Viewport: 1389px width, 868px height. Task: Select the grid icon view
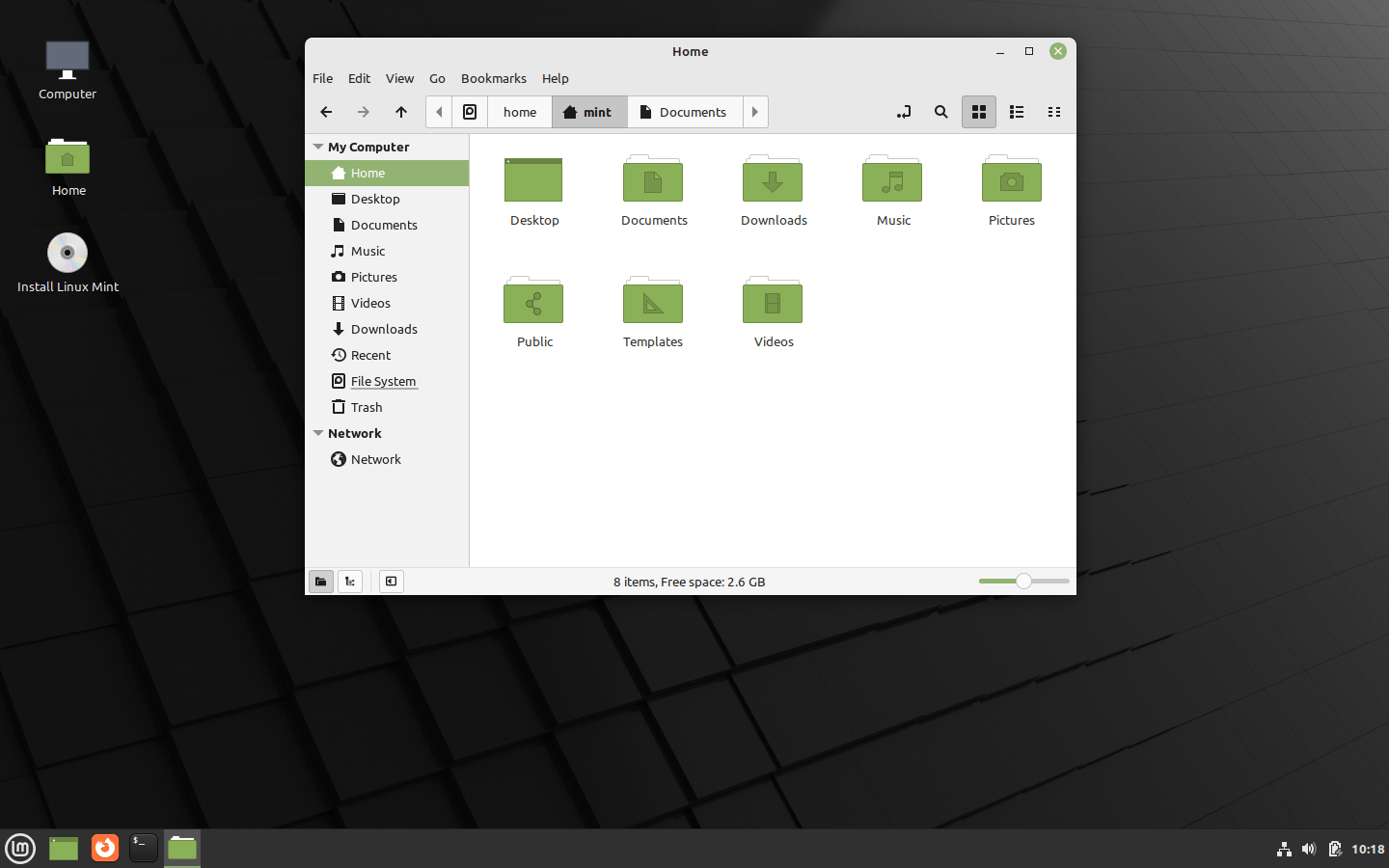tap(979, 112)
